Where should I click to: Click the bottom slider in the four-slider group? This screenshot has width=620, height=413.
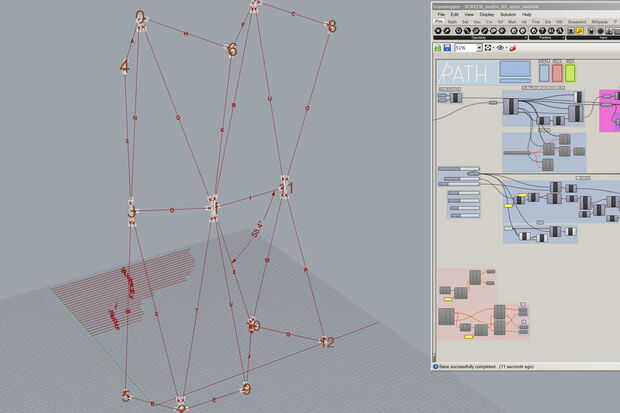tap(464, 216)
